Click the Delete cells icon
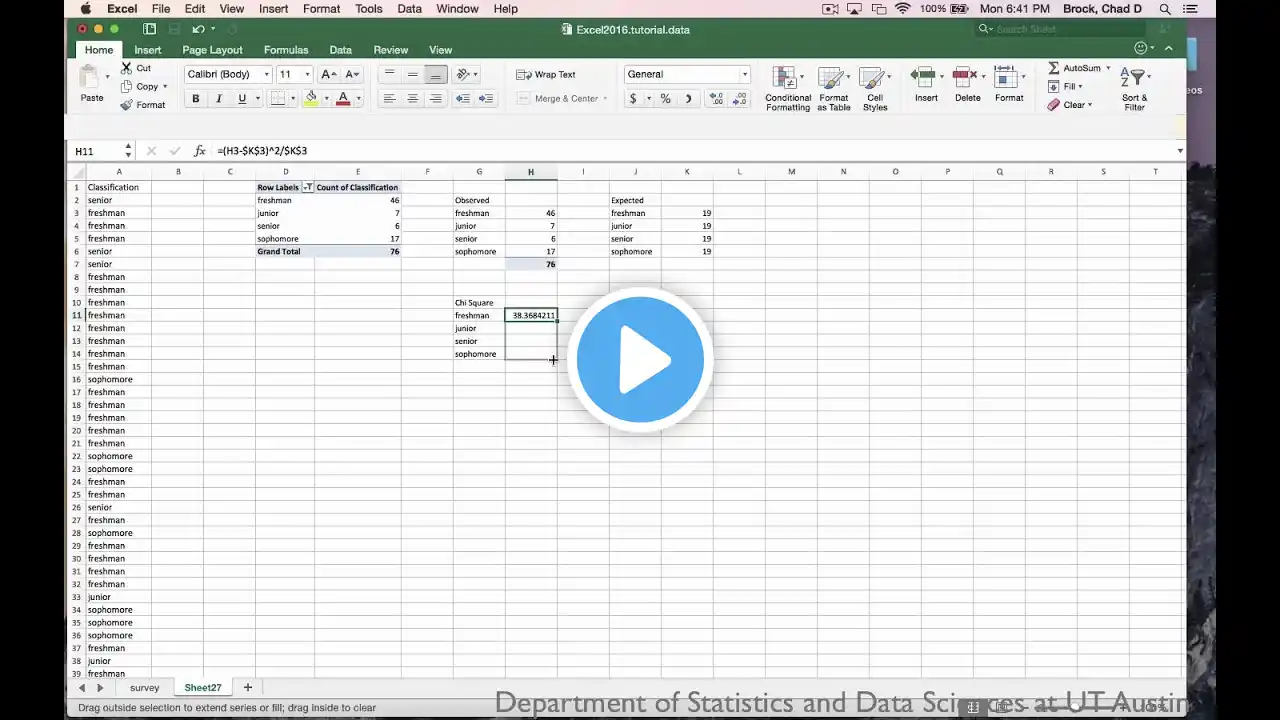 tap(967, 78)
